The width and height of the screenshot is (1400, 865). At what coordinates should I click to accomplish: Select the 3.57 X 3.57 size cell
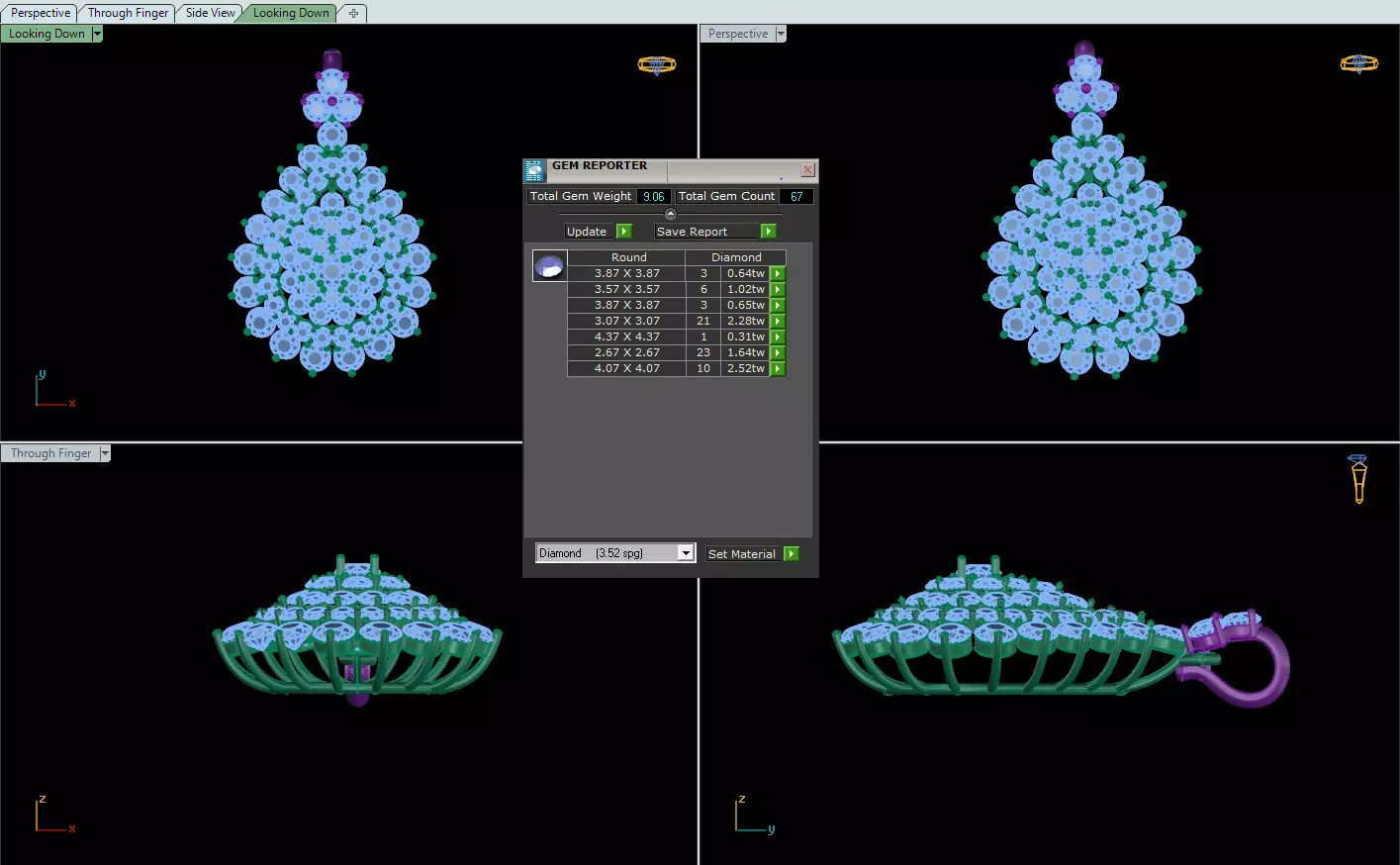click(626, 290)
